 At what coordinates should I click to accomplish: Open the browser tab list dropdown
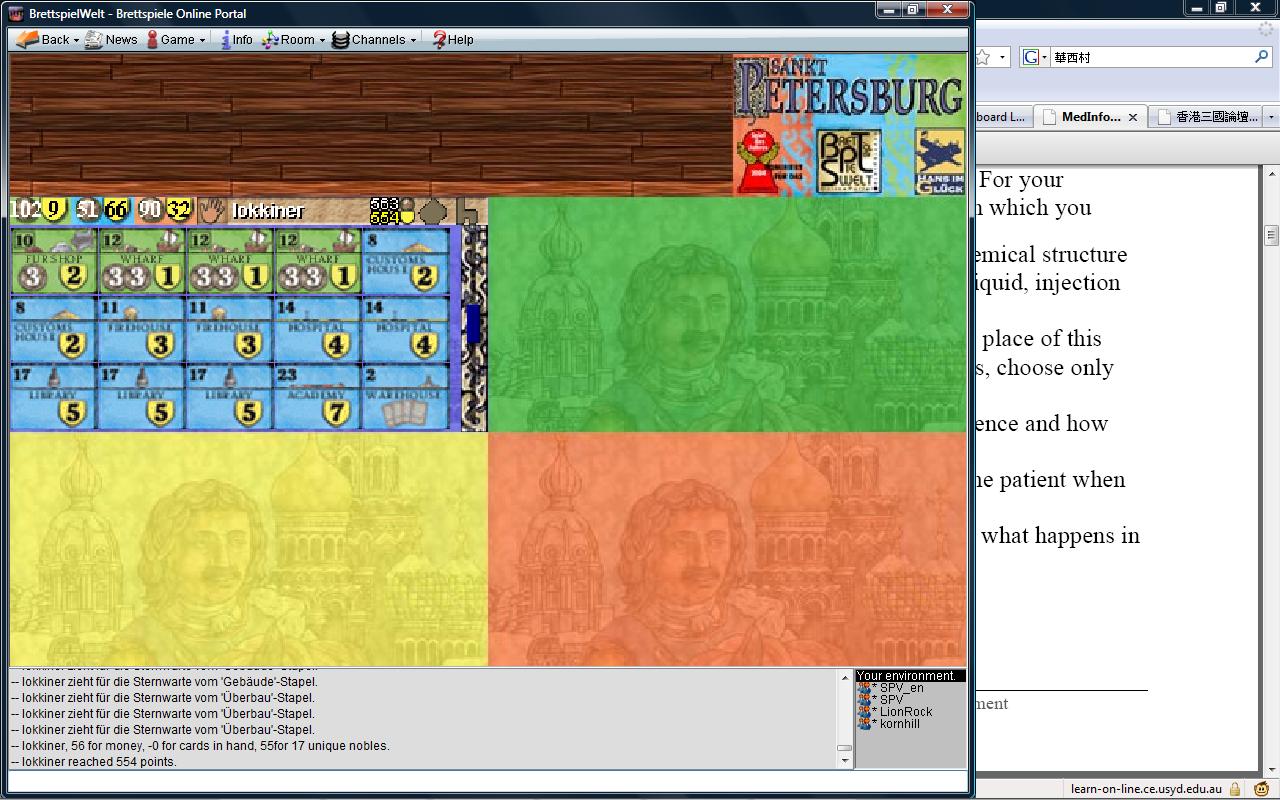1271,117
